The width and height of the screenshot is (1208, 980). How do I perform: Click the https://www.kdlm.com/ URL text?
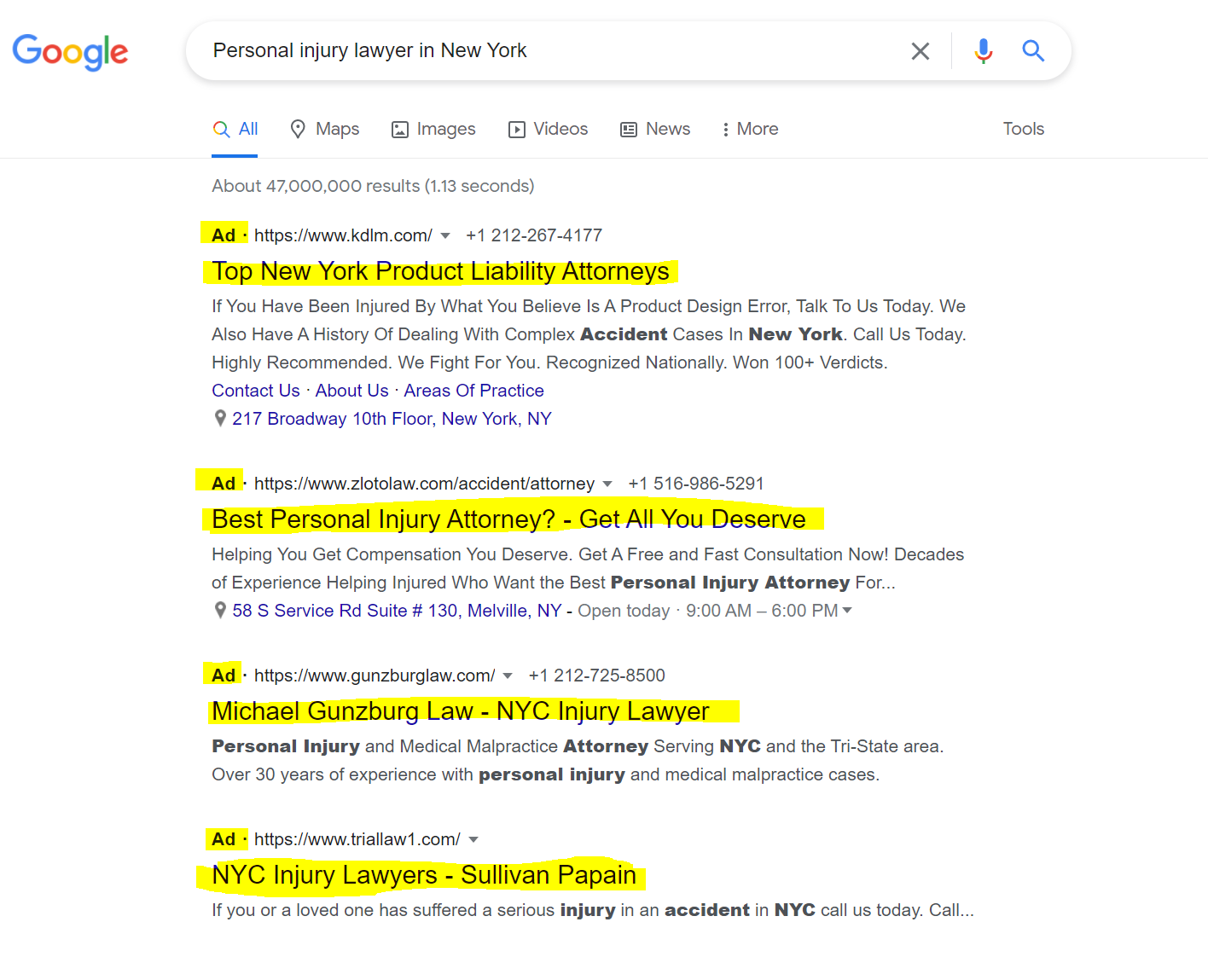(x=343, y=235)
